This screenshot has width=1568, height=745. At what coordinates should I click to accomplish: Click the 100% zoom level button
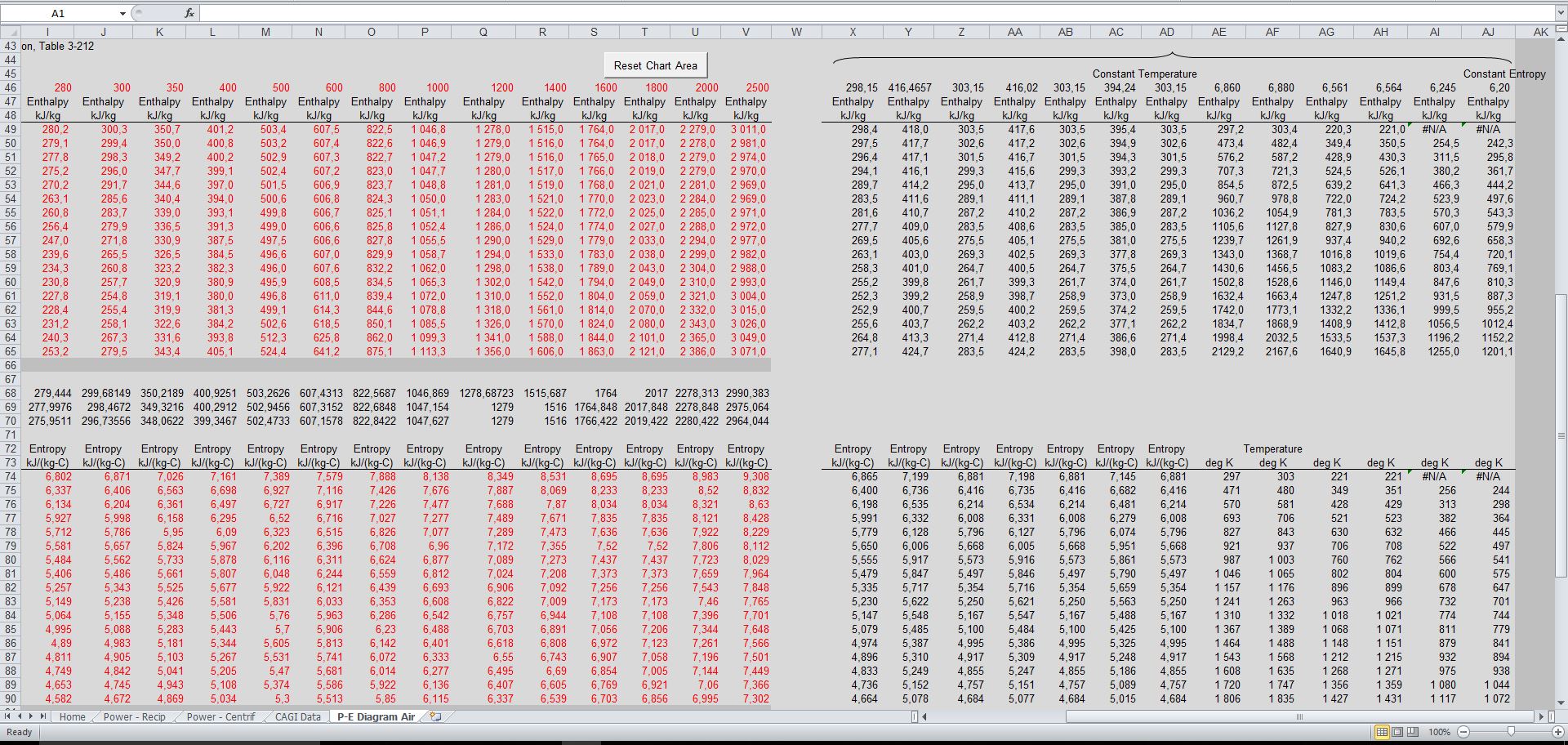click(x=1439, y=732)
